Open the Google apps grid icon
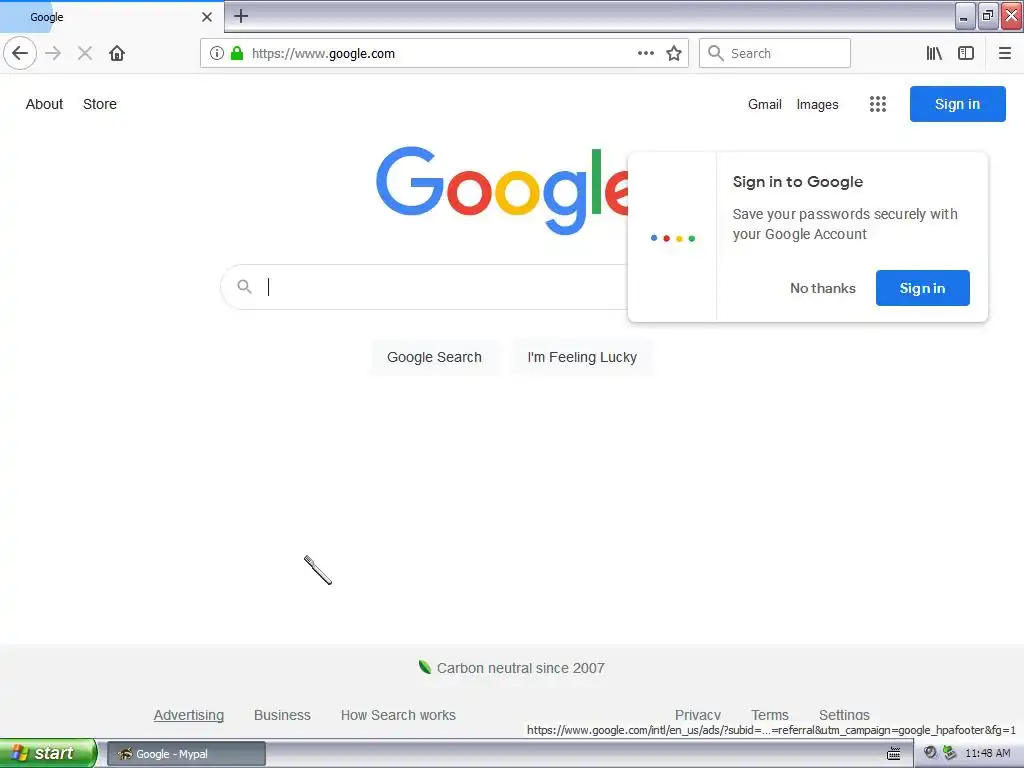1024x768 pixels. pos(878,104)
